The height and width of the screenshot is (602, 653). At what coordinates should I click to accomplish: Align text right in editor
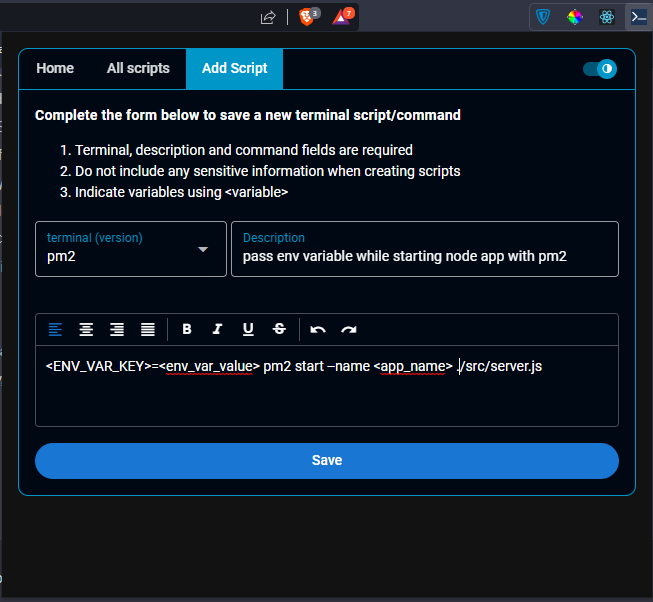click(x=117, y=329)
